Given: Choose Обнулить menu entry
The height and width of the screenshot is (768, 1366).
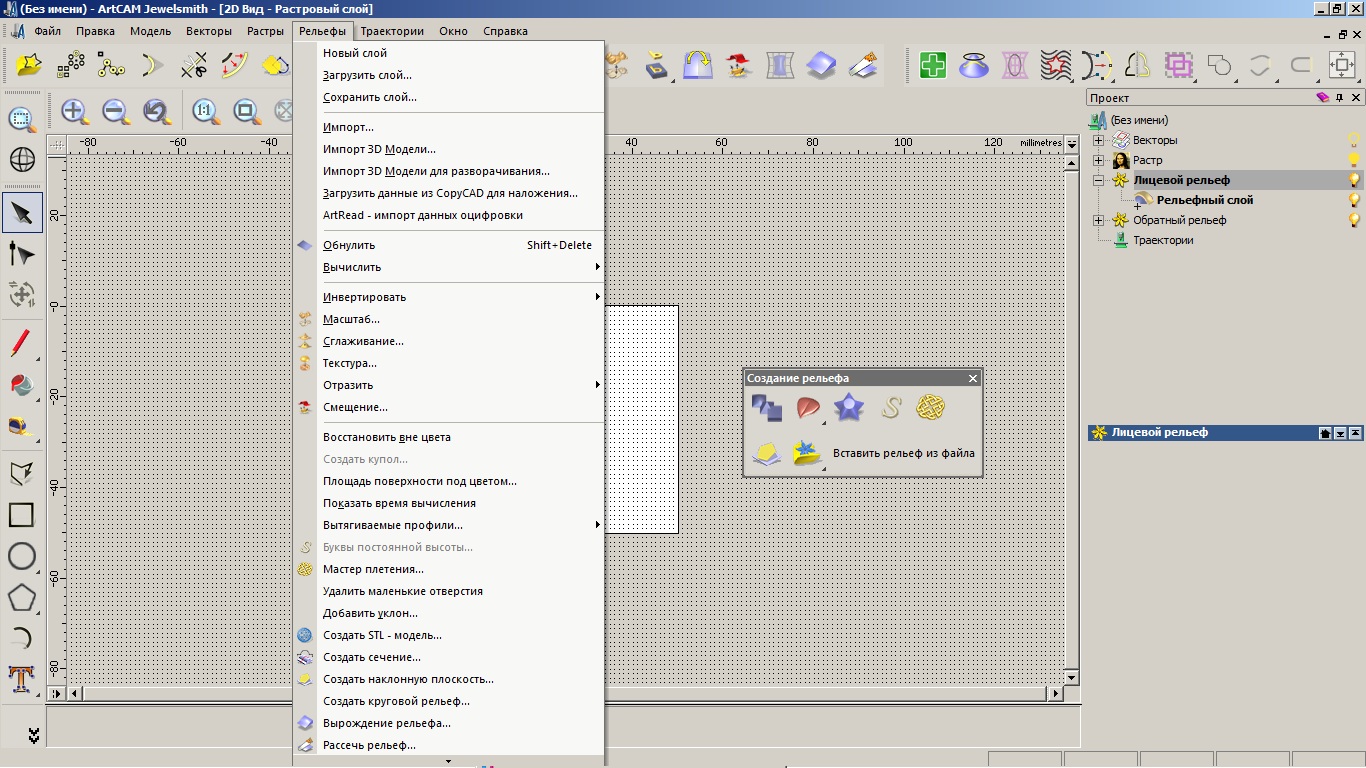Looking at the screenshot, I should click(449, 245).
